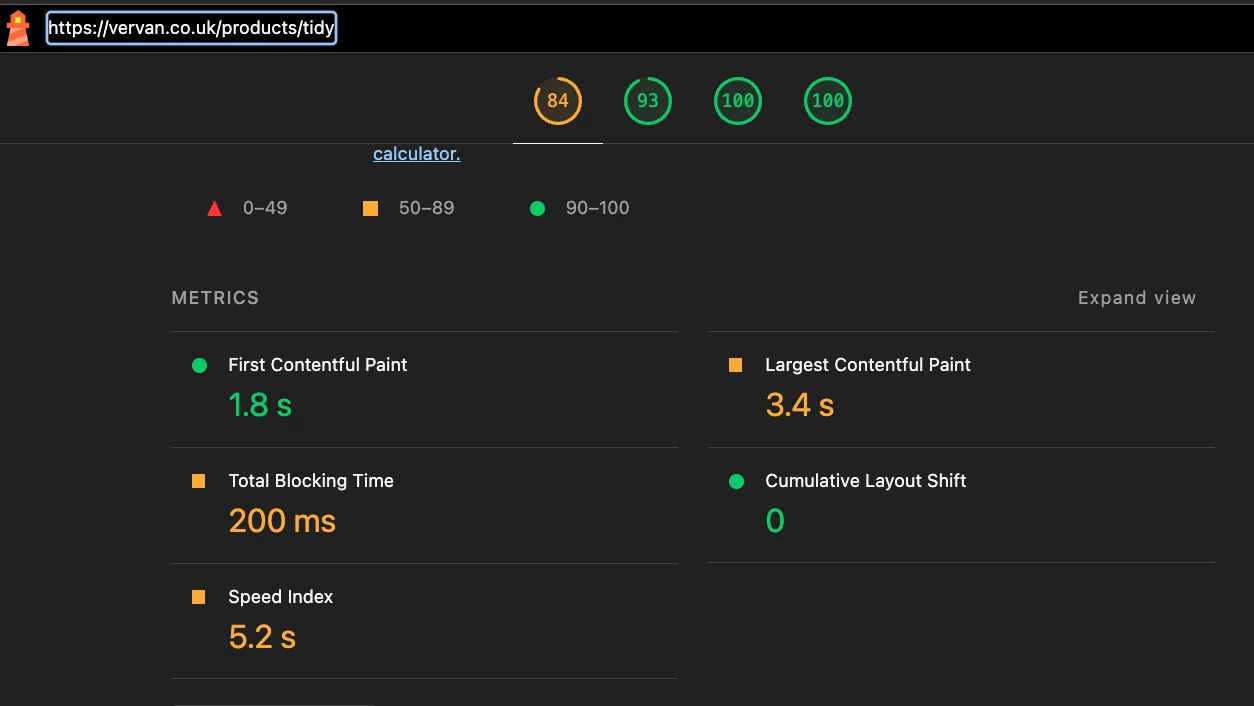The height and width of the screenshot is (706, 1254).
Task: Click the Speed Index label
Action: tap(280, 597)
